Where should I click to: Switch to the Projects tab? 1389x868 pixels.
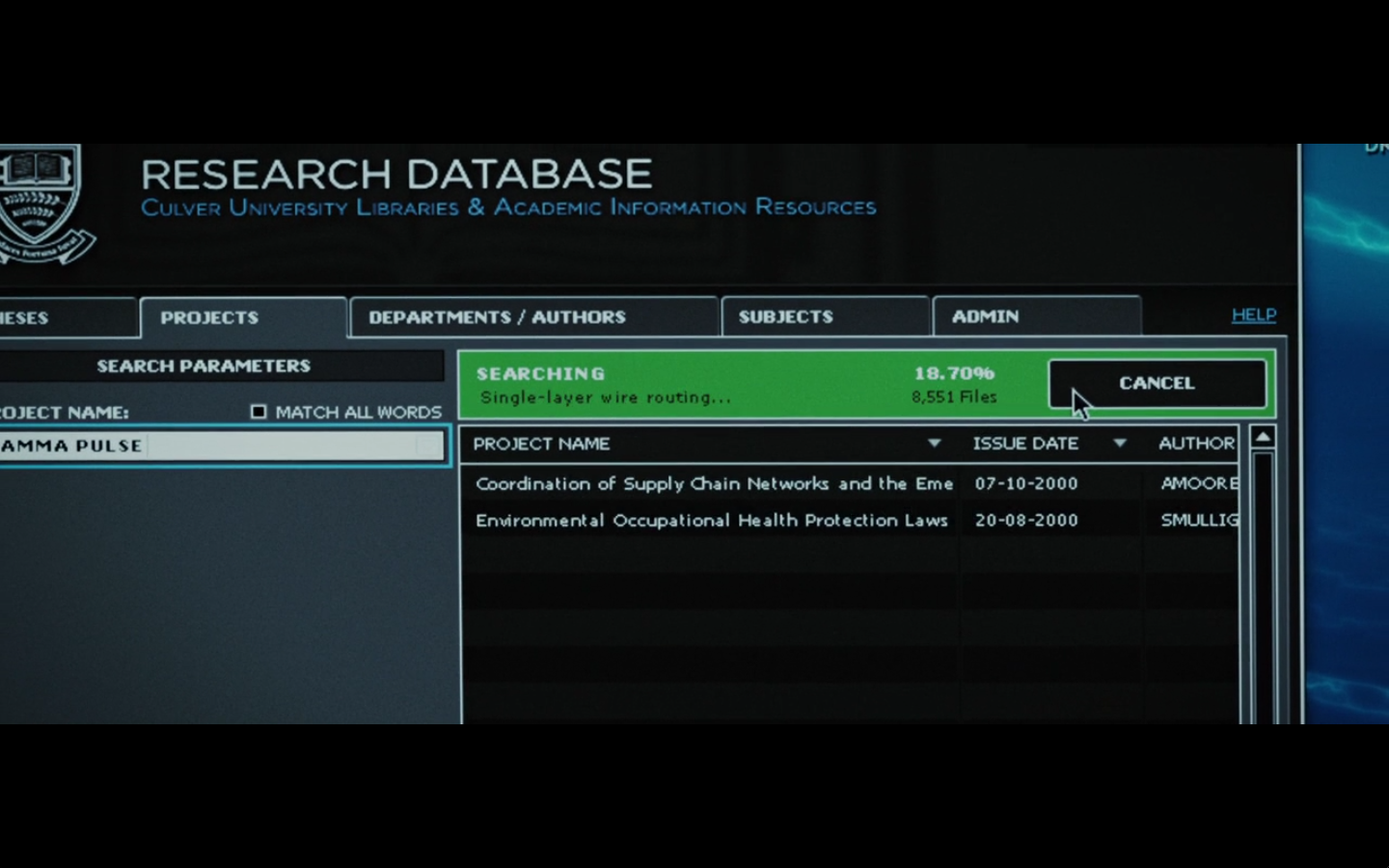209,317
